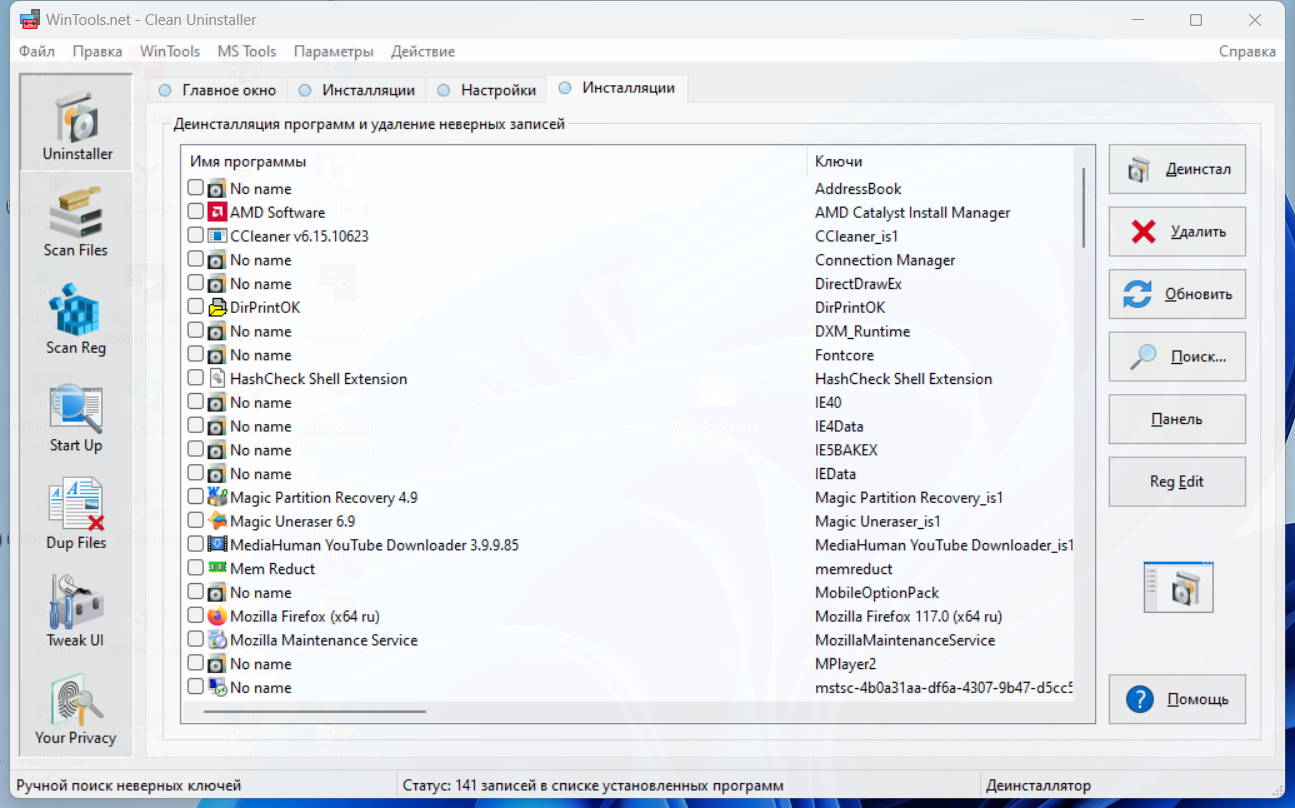Click the Обновить refresh button

pos(1177,294)
